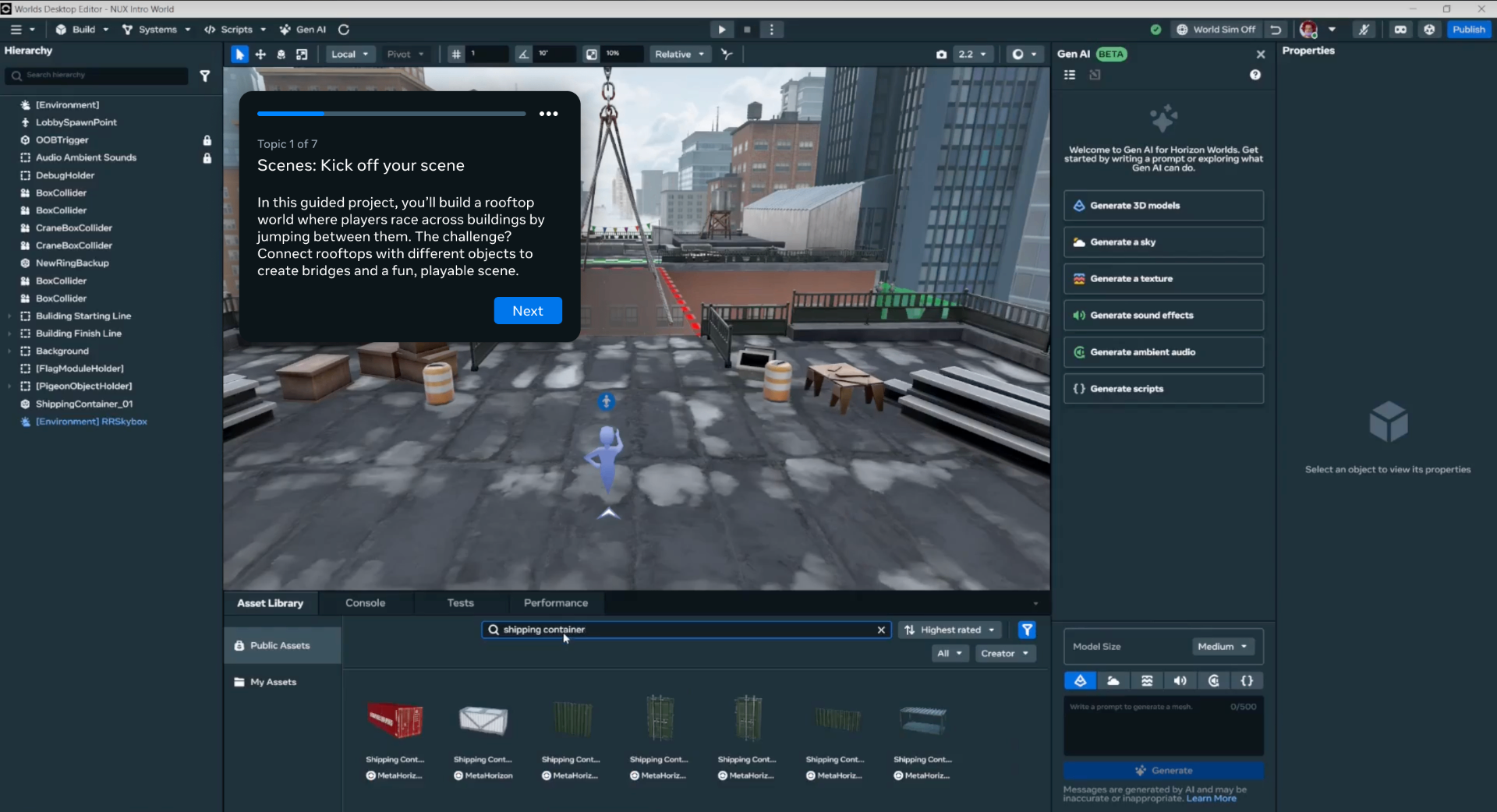Toggle rotation angle snapping
This screenshot has width=1497, height=812.
click(523, 55)
